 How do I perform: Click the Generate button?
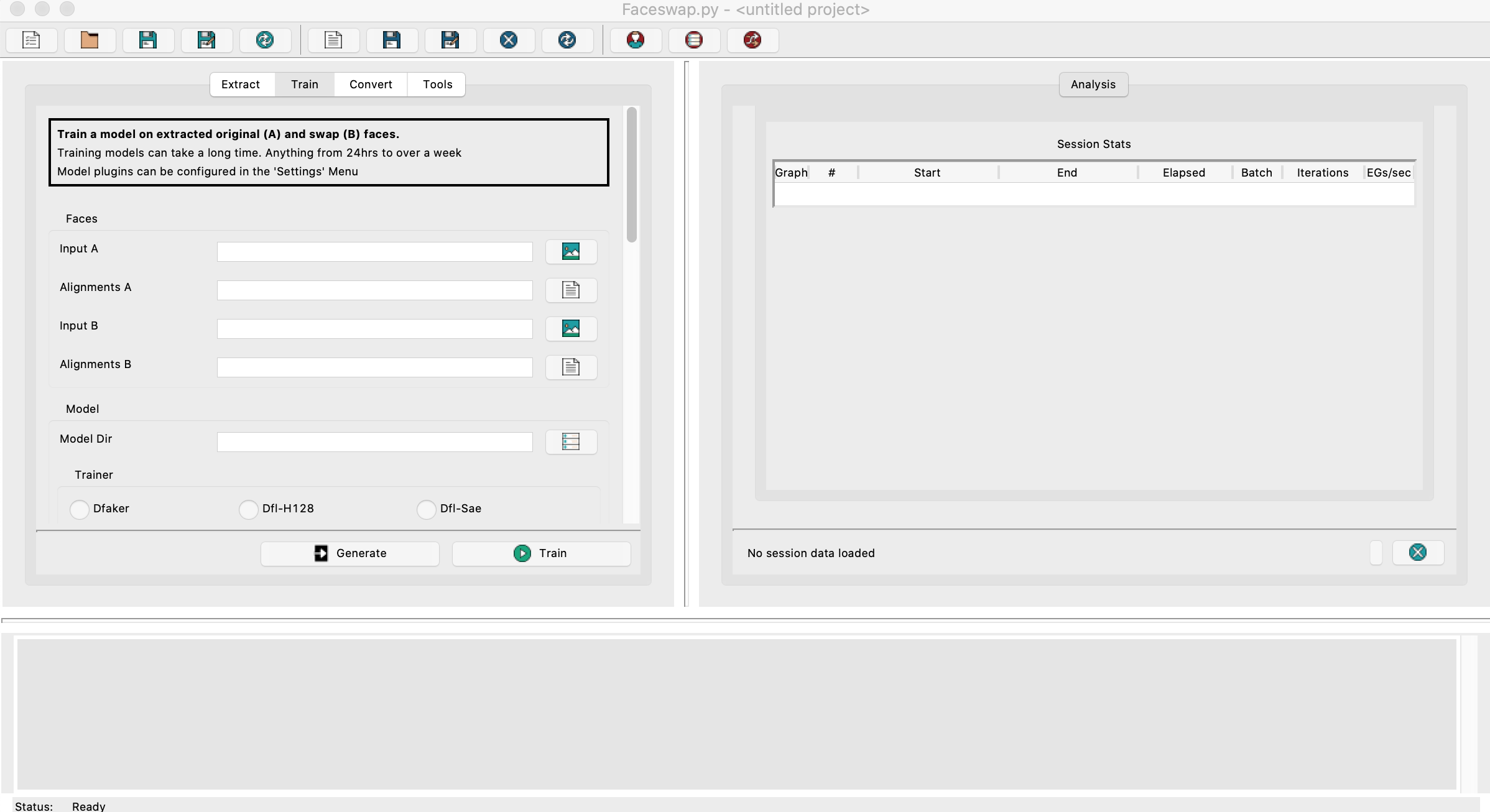pos(350,553)
